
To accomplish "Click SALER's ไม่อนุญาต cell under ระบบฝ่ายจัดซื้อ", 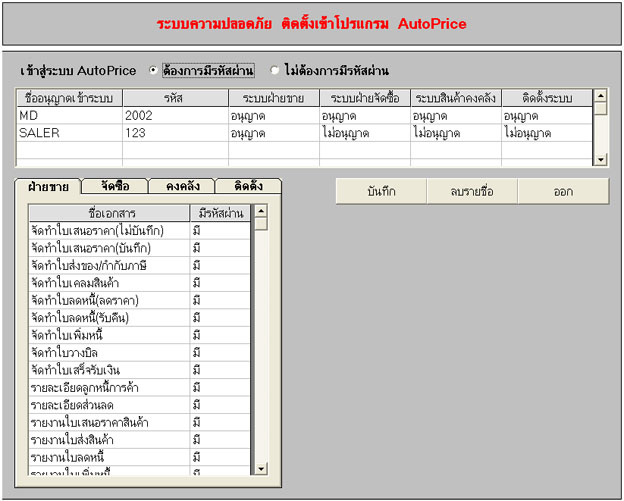I will click(365, 133).
